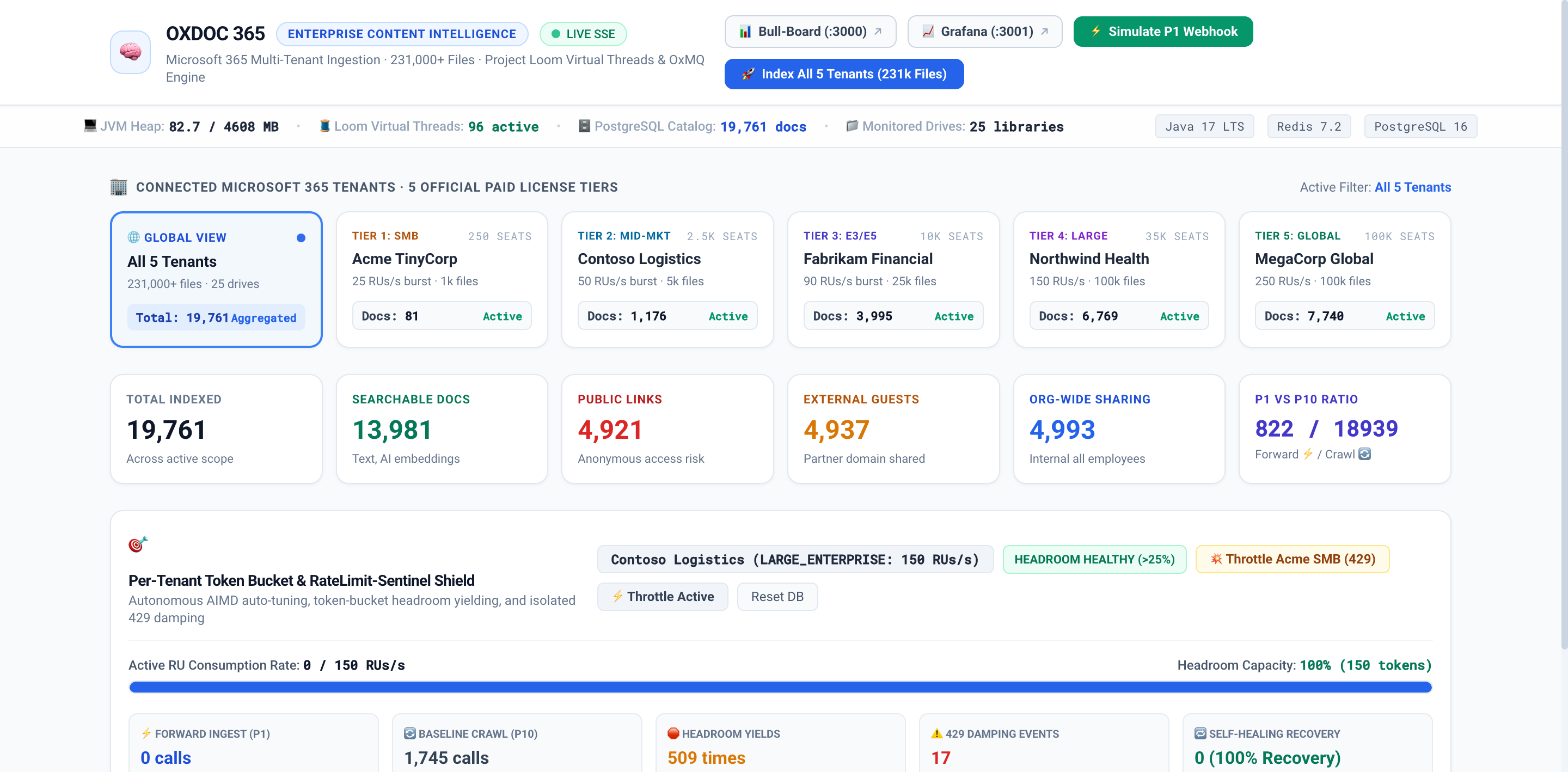Click the RU consumption progress bar

pos(780,688)
